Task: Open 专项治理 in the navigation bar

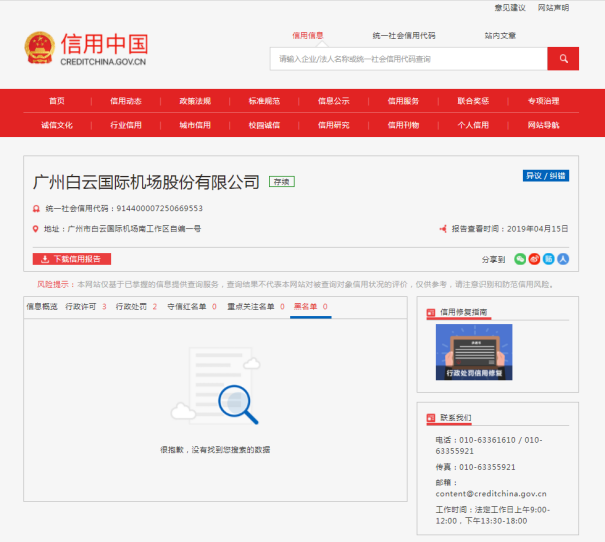Action: point(543,101)
